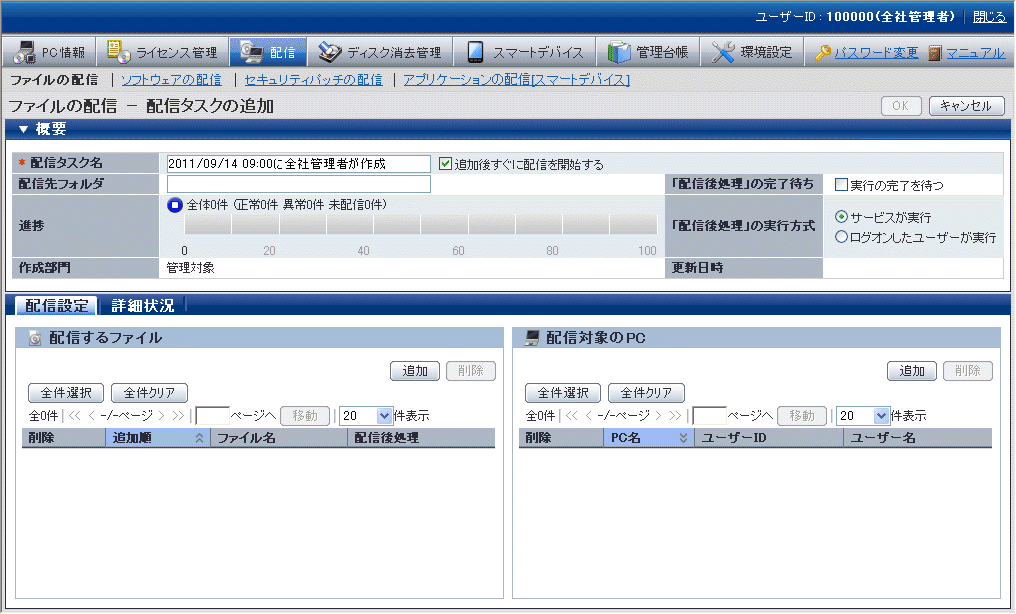The width and height of the screenshot is (1016, 614).
Task: Sort PC list by PC名 column
Action: tap(649, 438)
